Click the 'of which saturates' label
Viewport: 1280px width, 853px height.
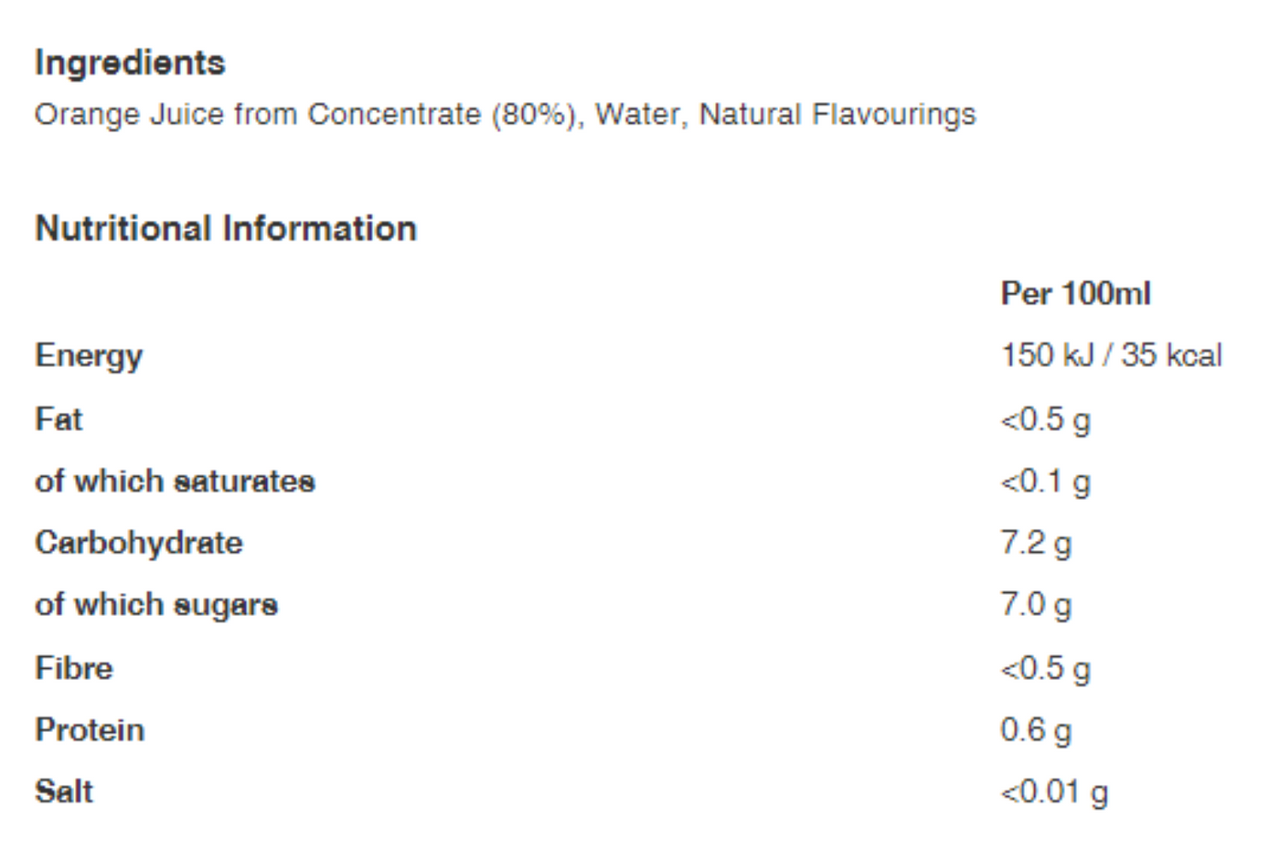[x=175, y=481]
